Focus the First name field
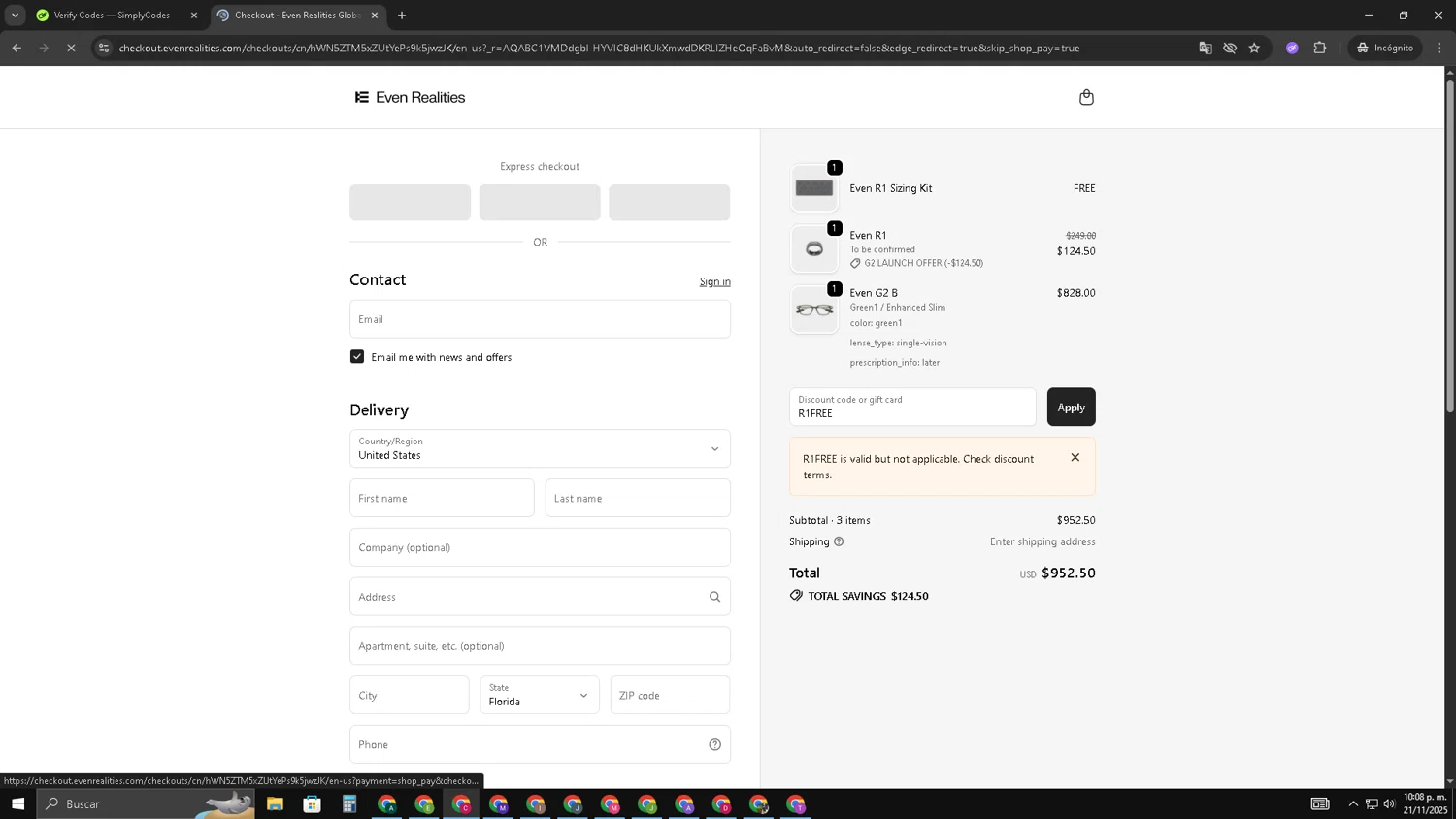 [442, 498]
